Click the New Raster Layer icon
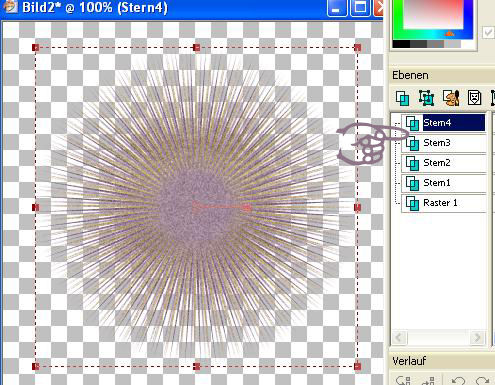 click(x=403, y=98)
